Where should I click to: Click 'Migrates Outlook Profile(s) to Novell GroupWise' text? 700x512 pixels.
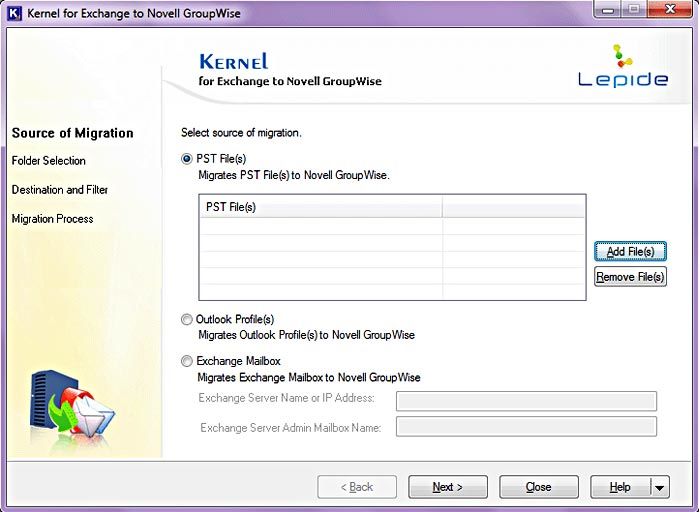tap(306, 335)
